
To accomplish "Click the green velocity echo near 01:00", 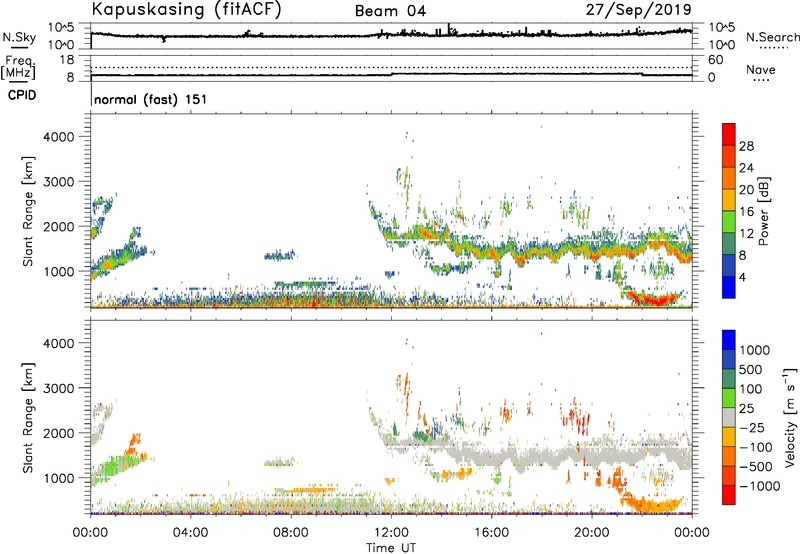I will click(x=115, y=468).
